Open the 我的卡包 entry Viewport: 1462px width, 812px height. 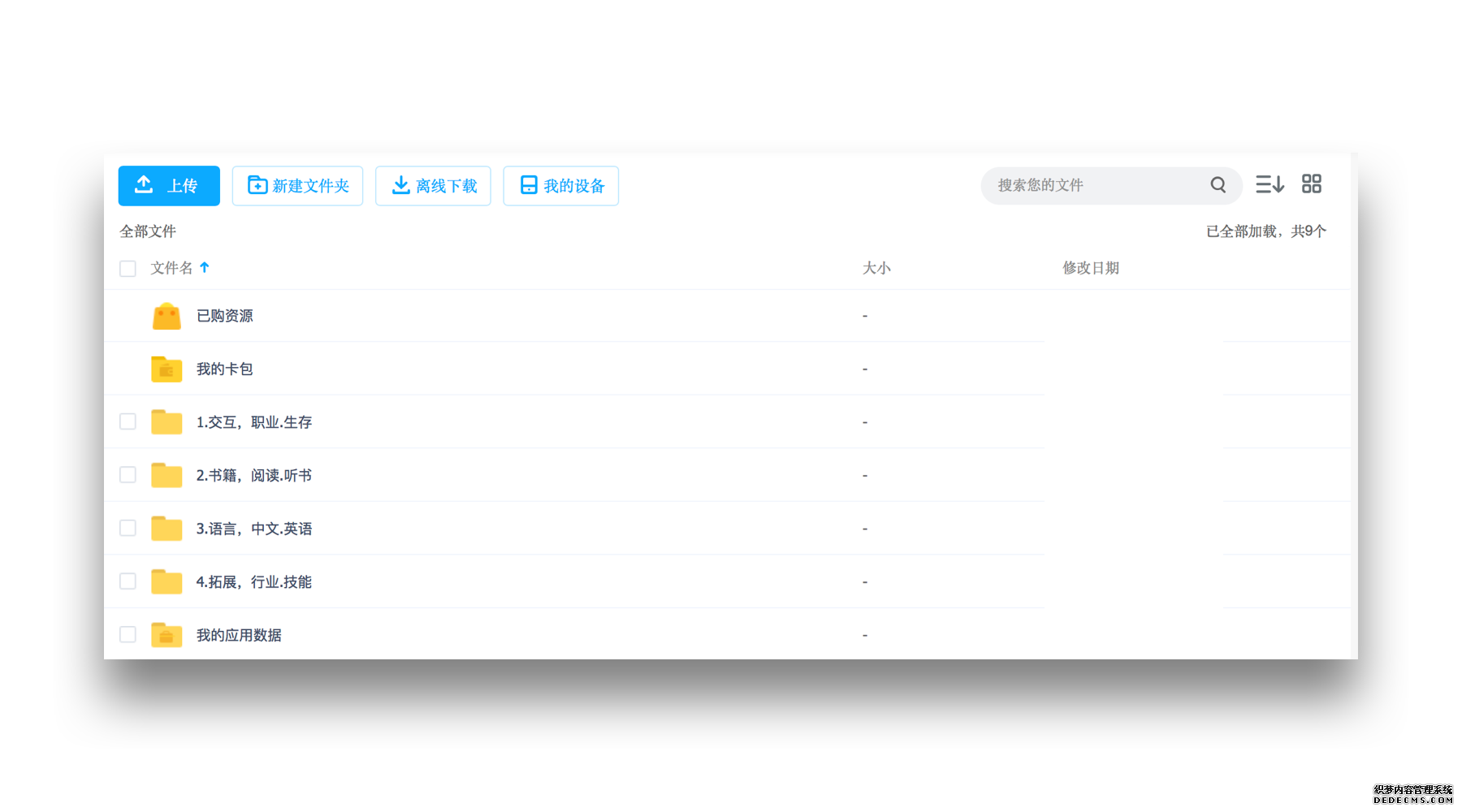tap(225, 369)
